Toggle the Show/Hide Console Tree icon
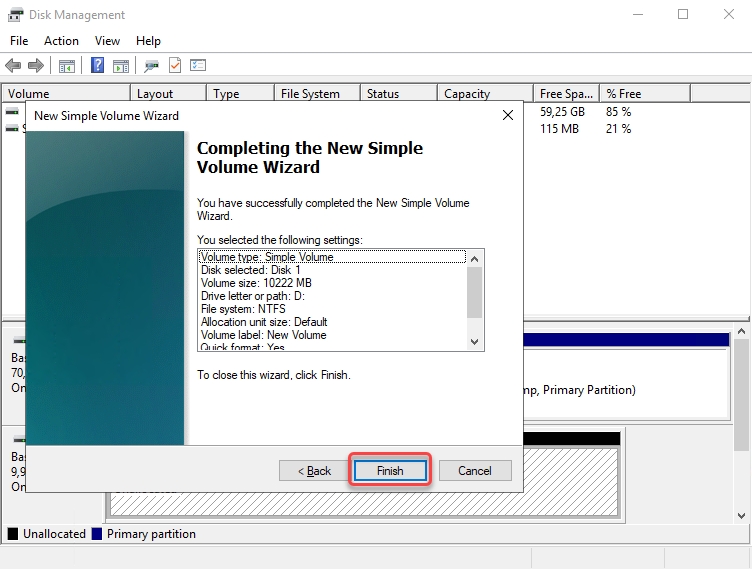The width and height of the screenshot is (752, 569). tap(66, 66)
